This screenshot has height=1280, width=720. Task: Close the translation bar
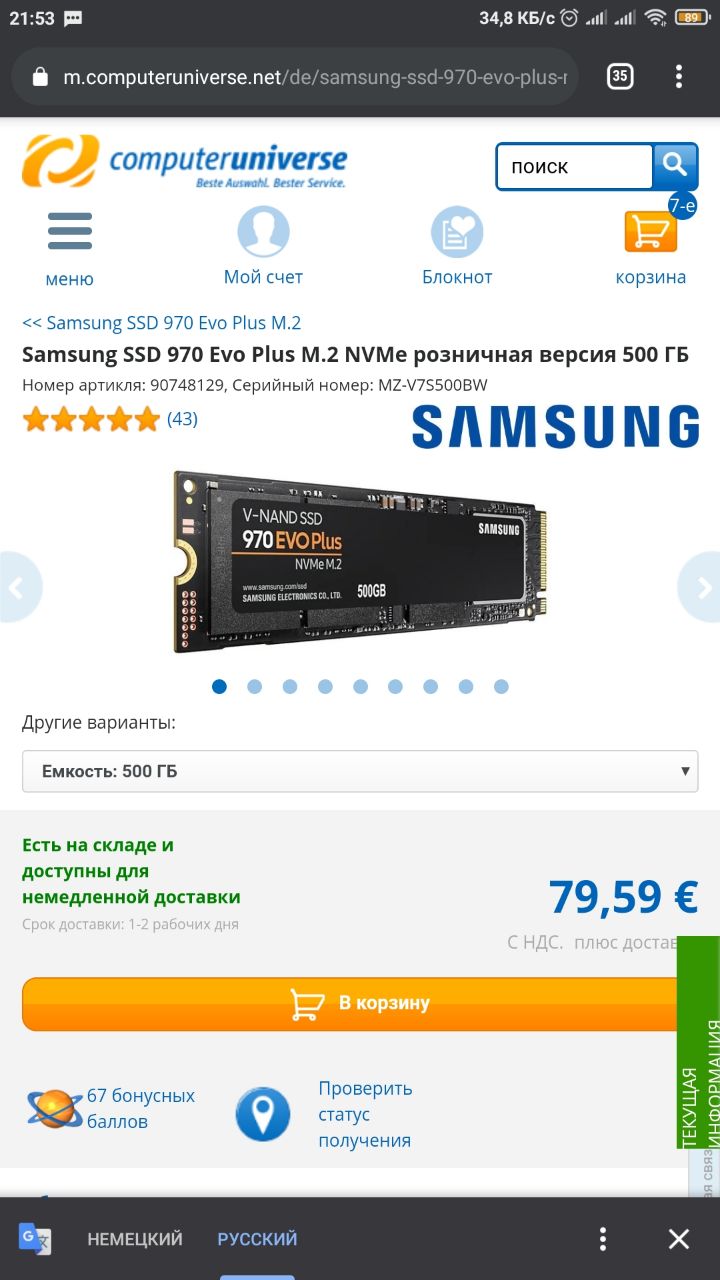[x=679, y=1239]
